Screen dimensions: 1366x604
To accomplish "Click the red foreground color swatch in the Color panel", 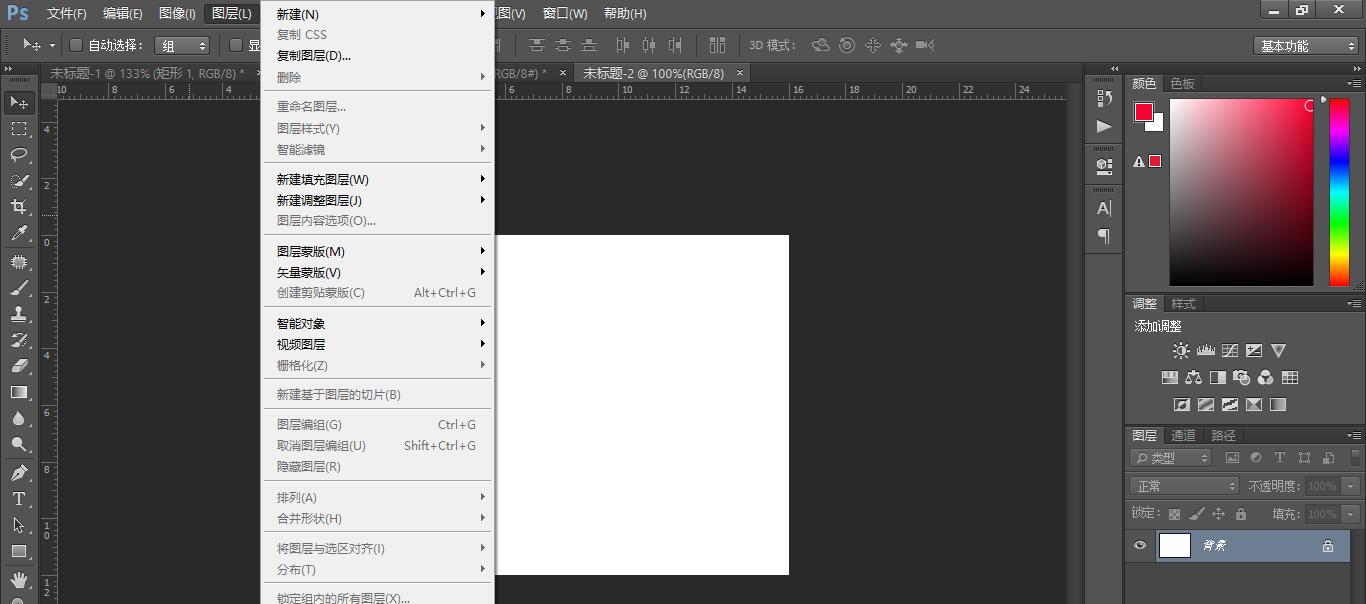I will (1143, 112).
